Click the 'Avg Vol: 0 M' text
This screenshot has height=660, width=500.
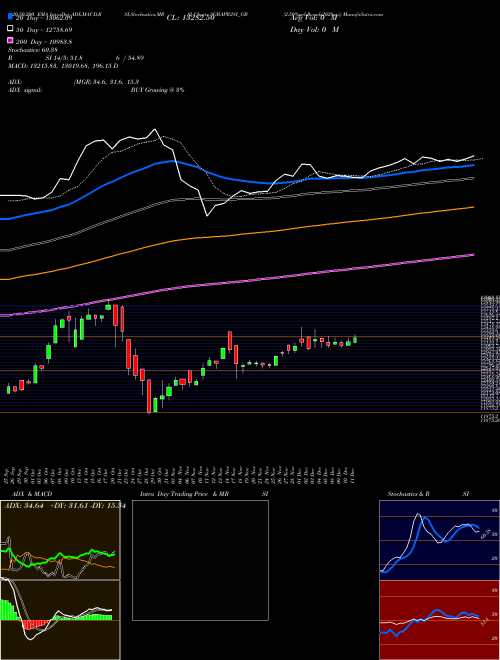(x=314, y=18)
